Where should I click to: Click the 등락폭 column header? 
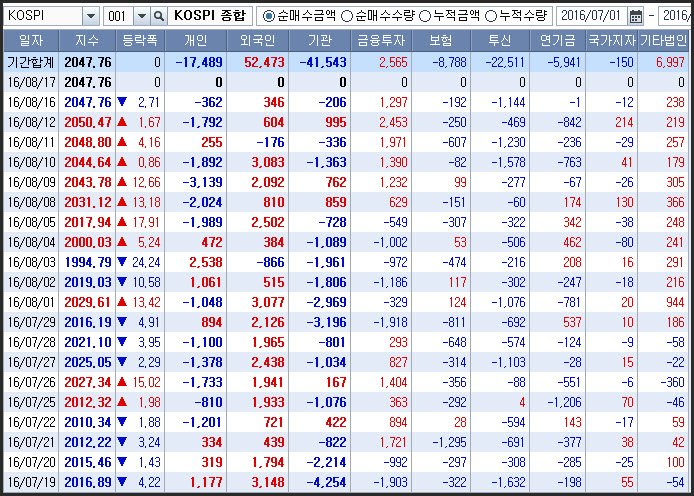(140, 41)
